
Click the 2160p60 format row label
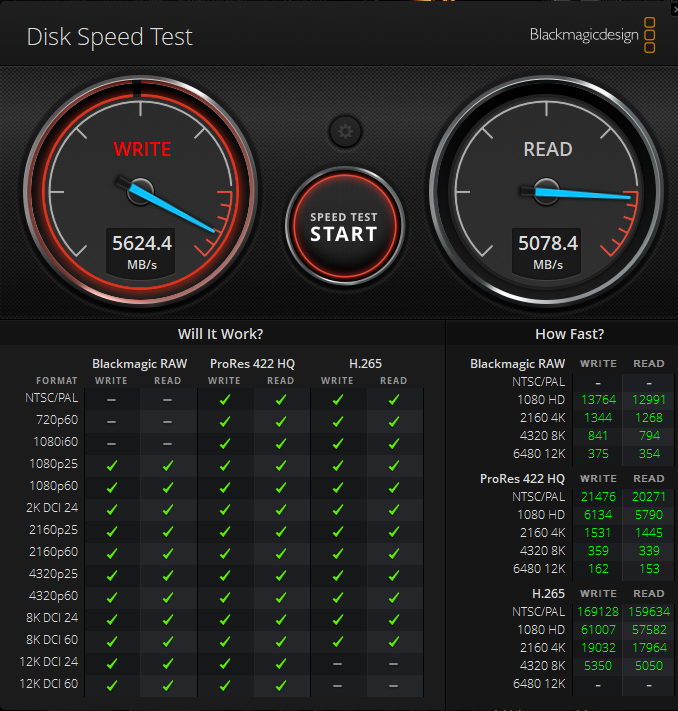coord(54,552)
